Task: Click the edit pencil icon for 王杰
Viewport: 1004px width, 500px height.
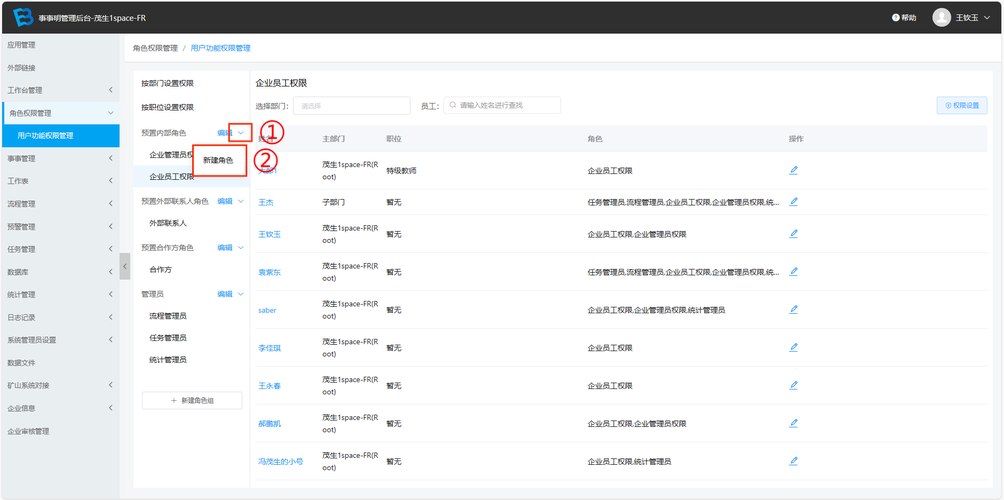Action: 793,202
